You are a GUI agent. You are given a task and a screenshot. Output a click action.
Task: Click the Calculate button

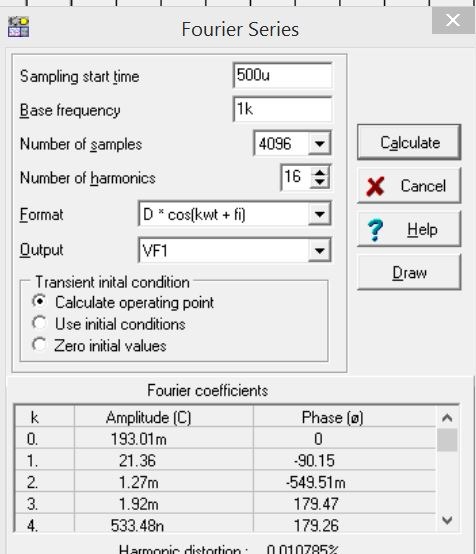[409, 143]
